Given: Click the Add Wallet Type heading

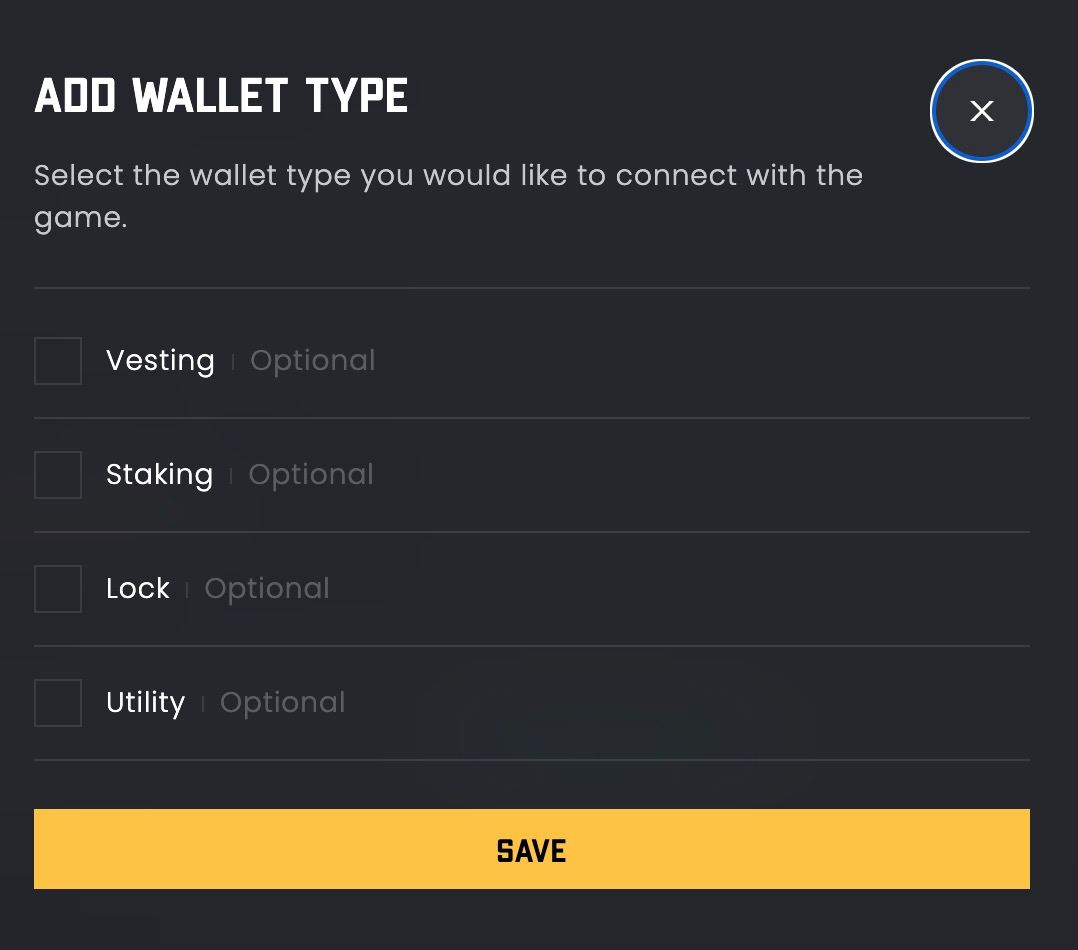Looking at the screenshot, I should (221, 97).
